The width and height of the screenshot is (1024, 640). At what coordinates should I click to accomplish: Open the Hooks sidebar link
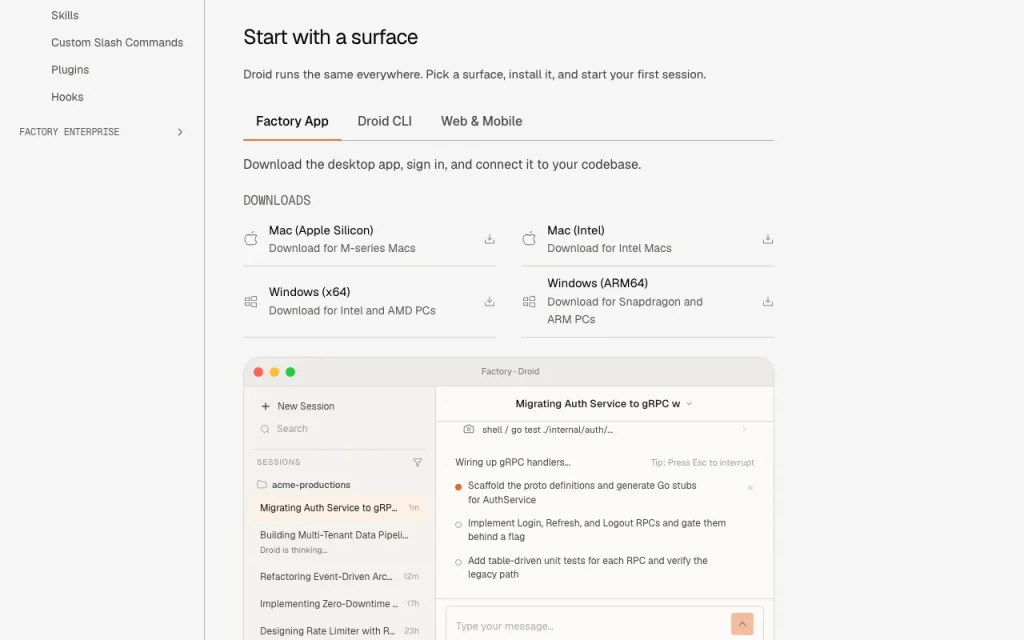[x=67, y=97]
